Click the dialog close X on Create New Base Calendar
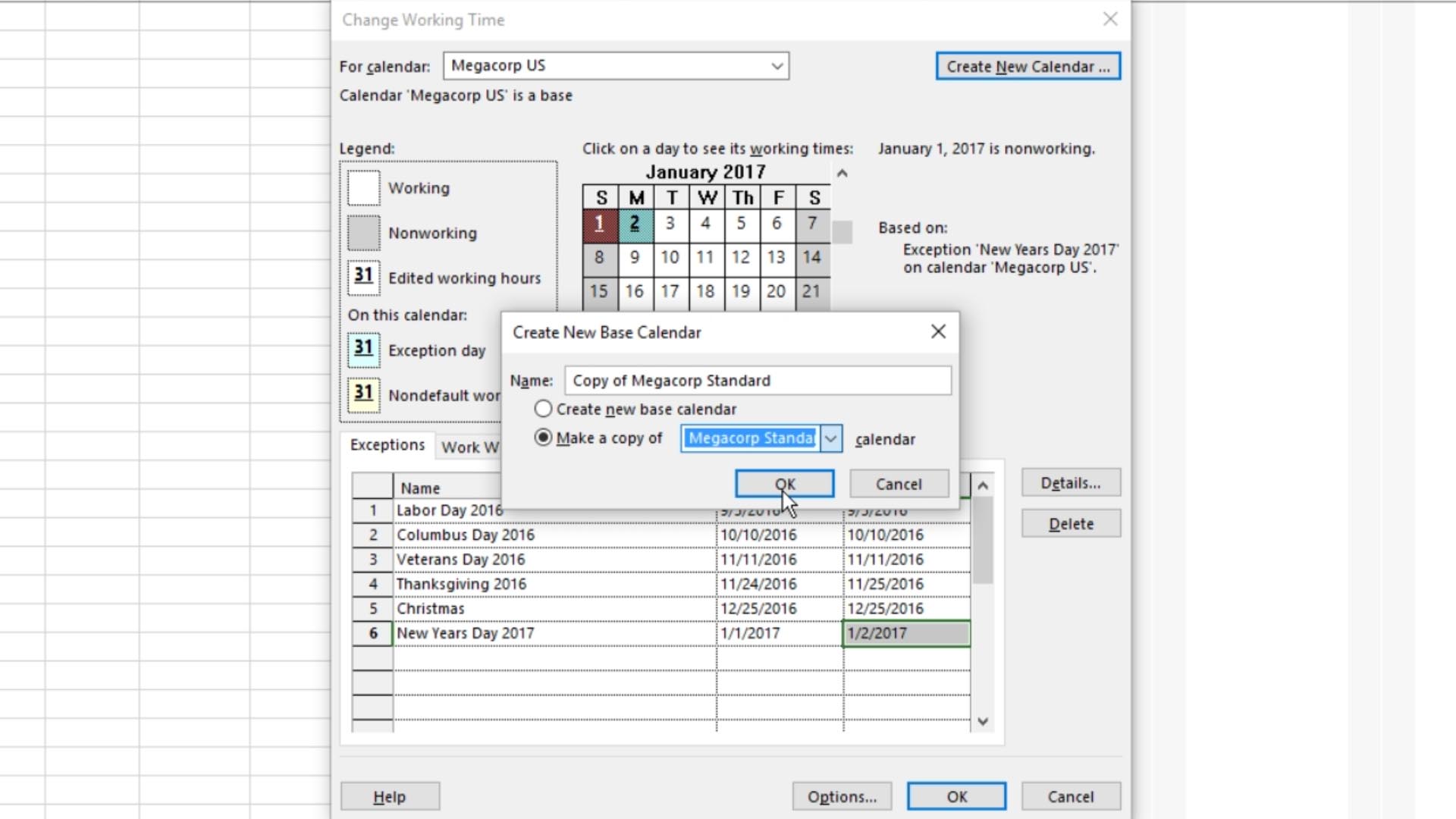Viewport: 1456px width, 819px height. (938, 331)
